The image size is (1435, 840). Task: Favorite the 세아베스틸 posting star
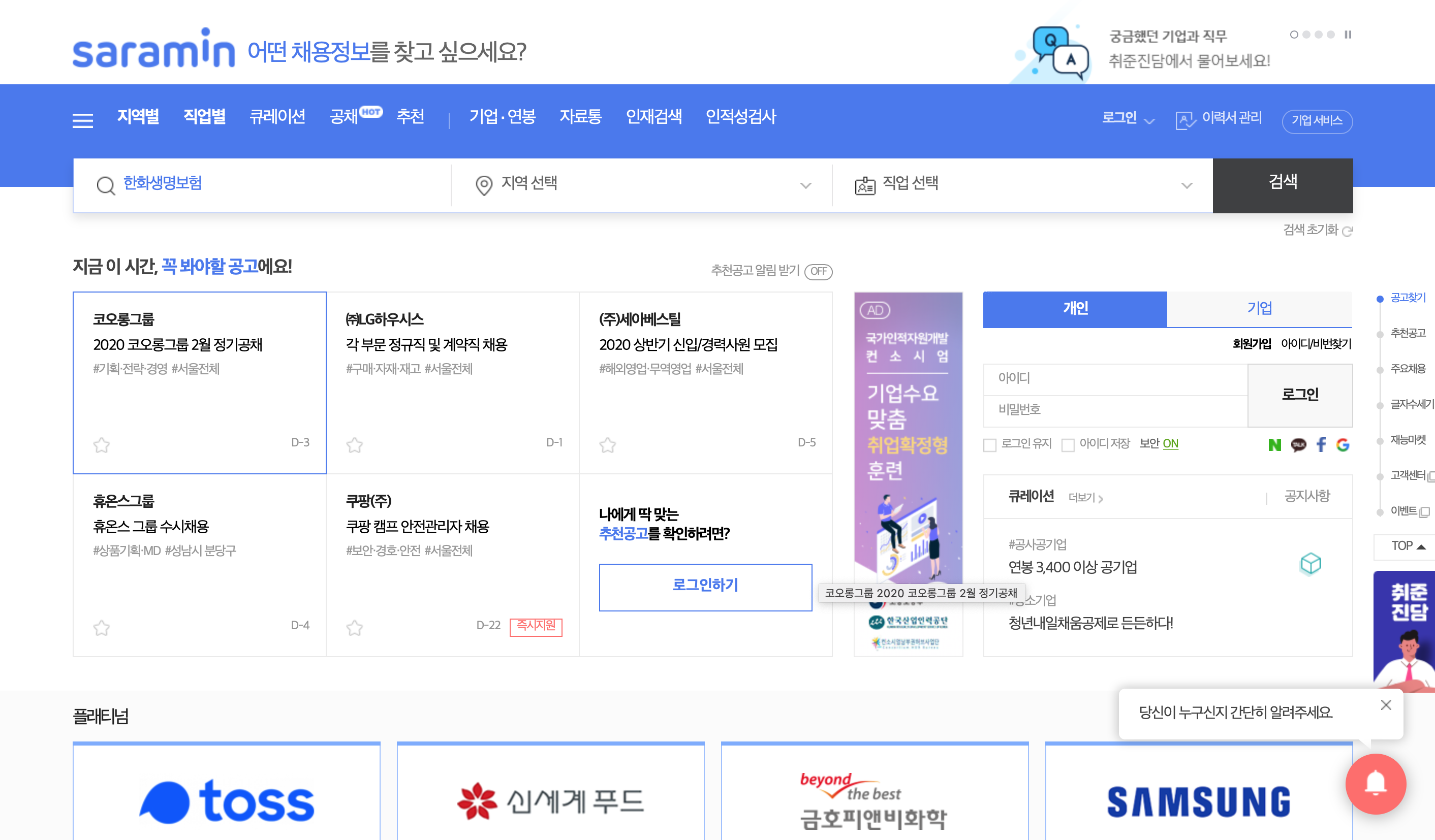point(608,444)
